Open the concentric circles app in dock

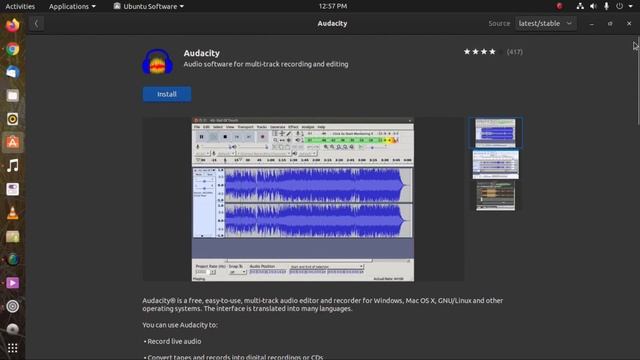pos(13,306)
